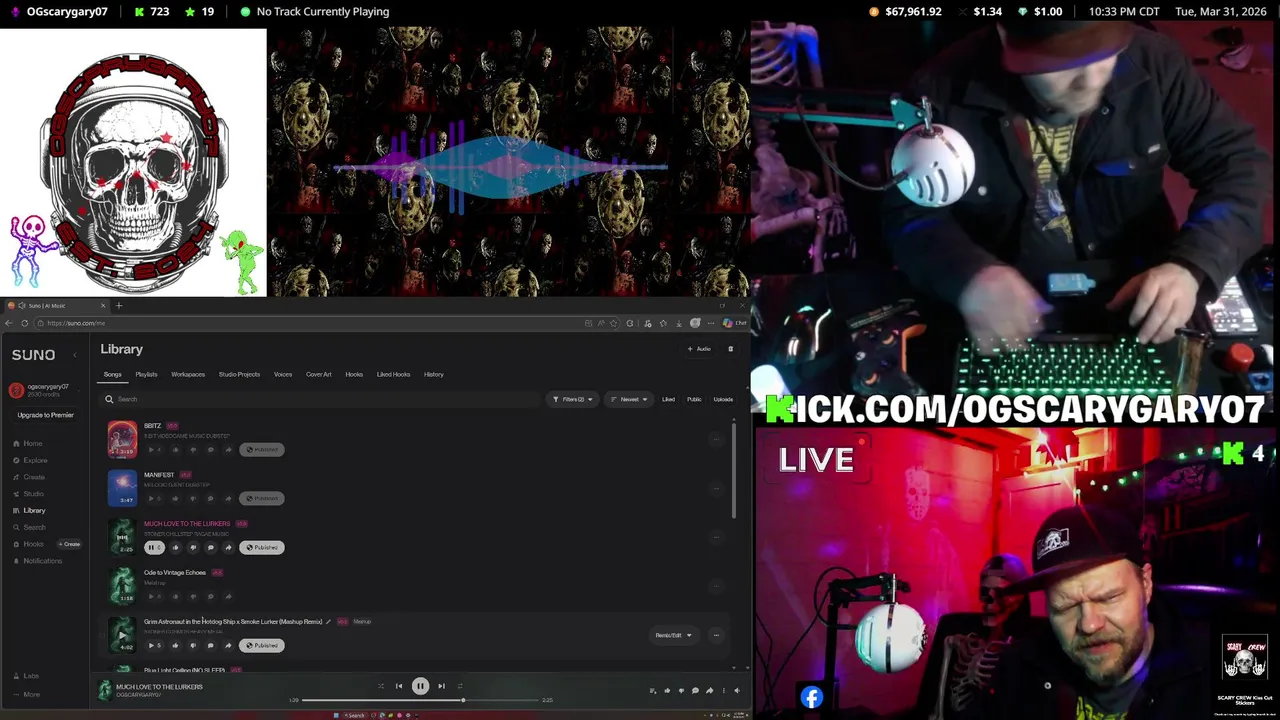Open Home in the Suno sidebar
The image size is (1280, 720).
(28, 443)
